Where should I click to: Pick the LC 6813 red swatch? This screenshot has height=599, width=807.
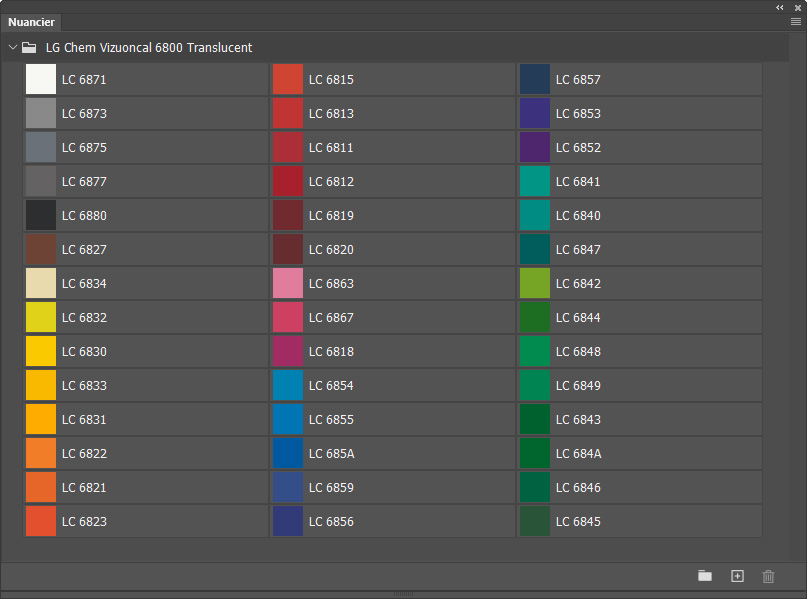[x=288, y=113]
